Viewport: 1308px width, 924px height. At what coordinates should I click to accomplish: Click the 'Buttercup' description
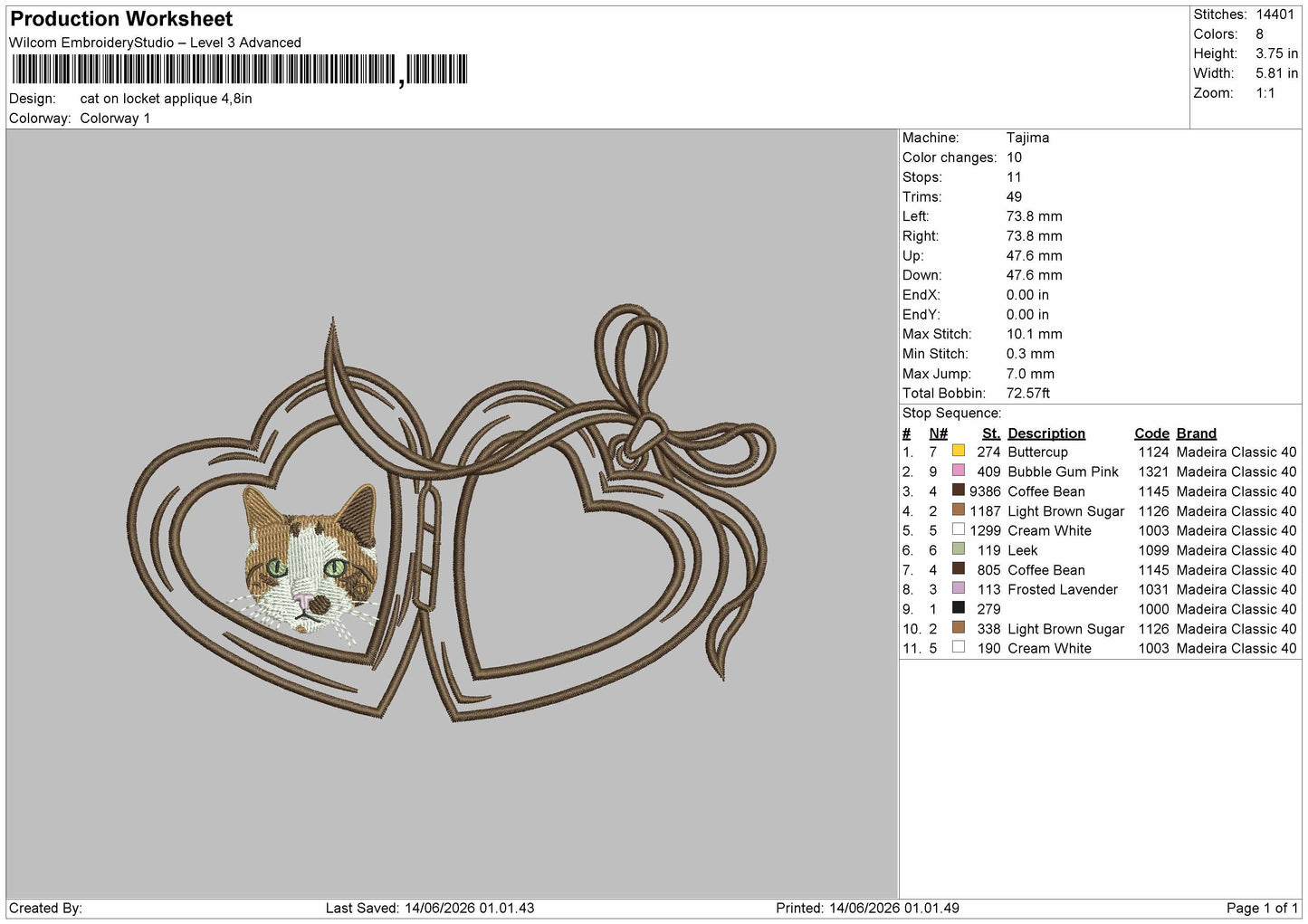point(1037,452)
